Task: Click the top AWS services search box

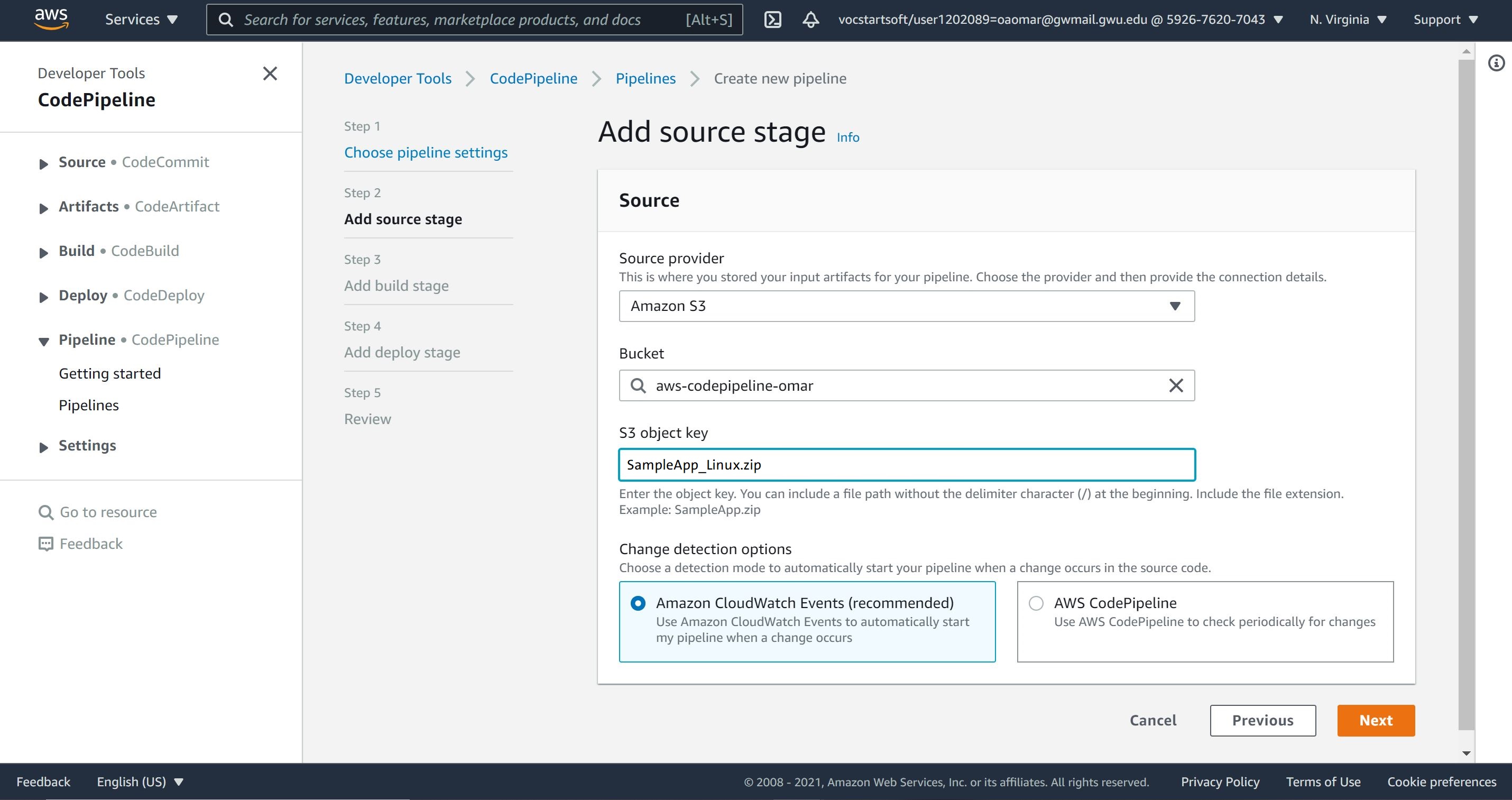Action: point(474,20)
